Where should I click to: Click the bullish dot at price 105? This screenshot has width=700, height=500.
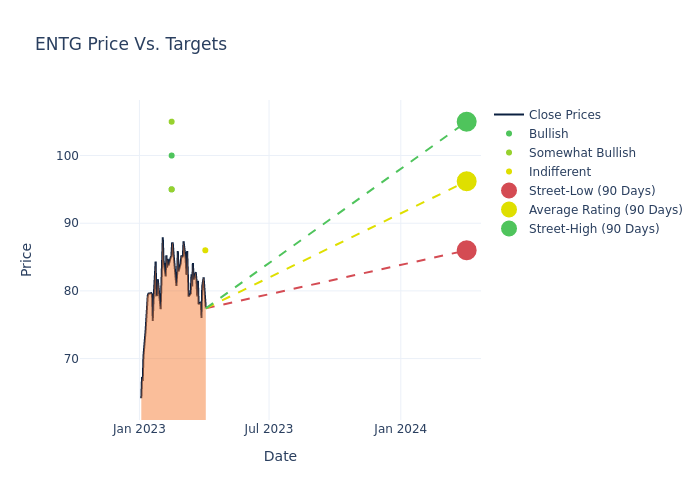click(171, 122)
